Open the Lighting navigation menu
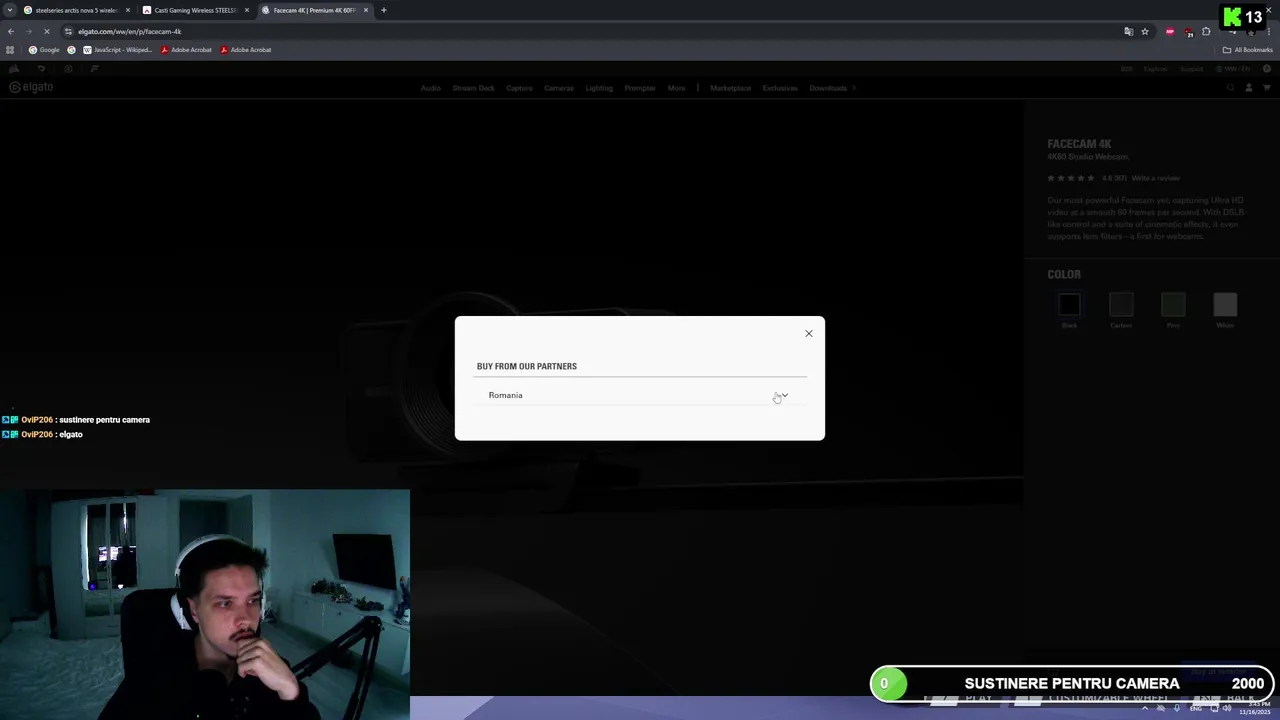The image size is (1280, 720). (x=599, y=88)
